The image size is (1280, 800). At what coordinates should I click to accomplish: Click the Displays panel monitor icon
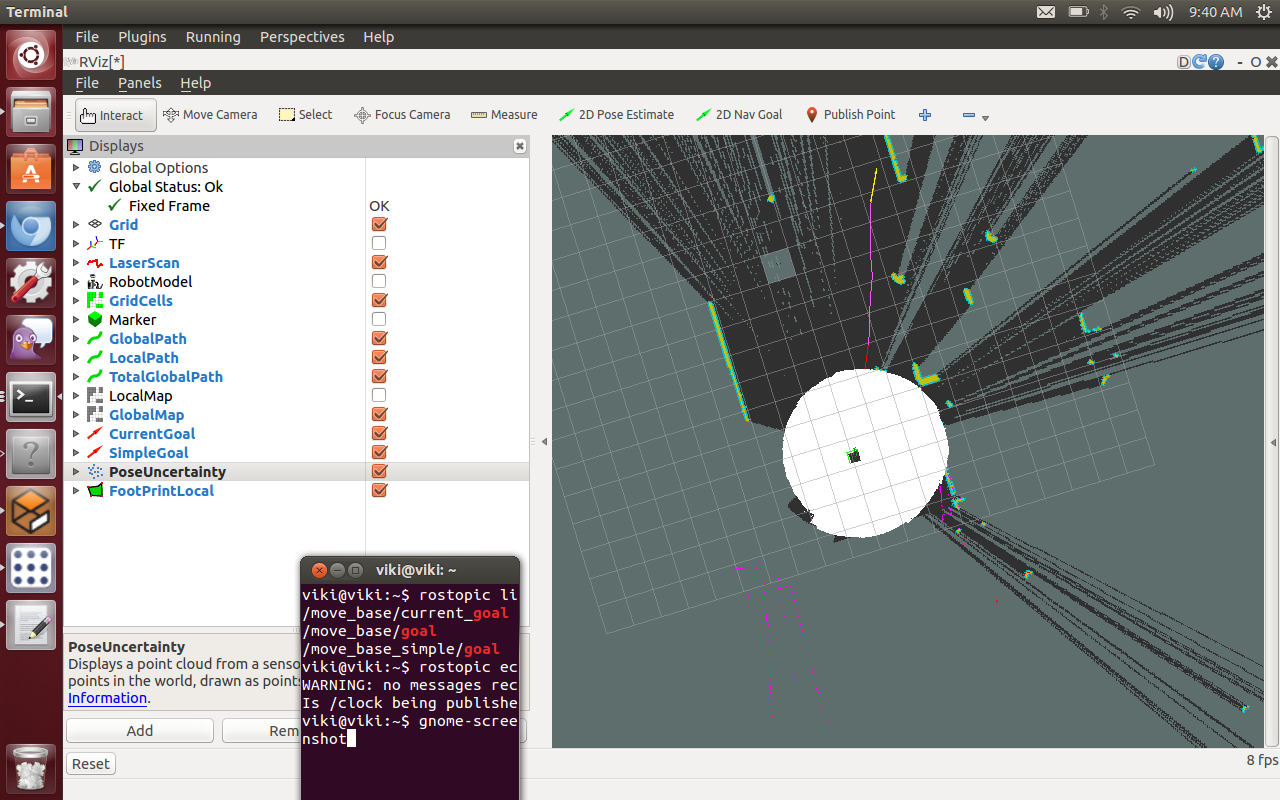pos(75,146)
